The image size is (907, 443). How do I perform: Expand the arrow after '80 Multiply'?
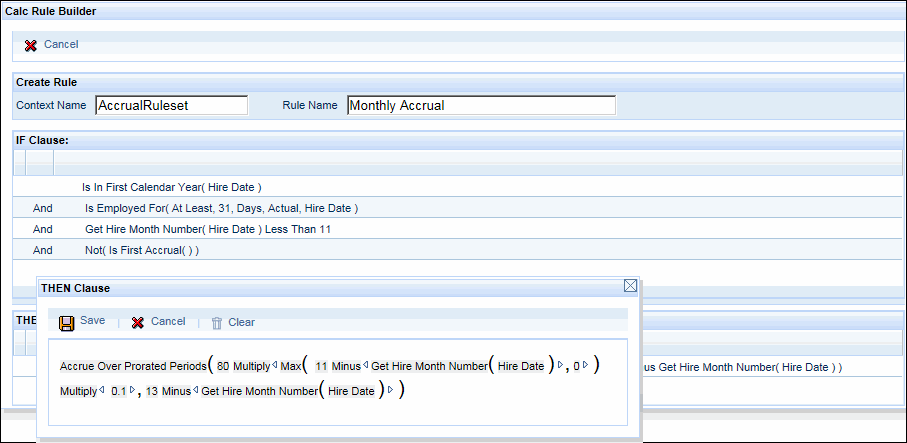pyautogui.click(x=275, y=366)
